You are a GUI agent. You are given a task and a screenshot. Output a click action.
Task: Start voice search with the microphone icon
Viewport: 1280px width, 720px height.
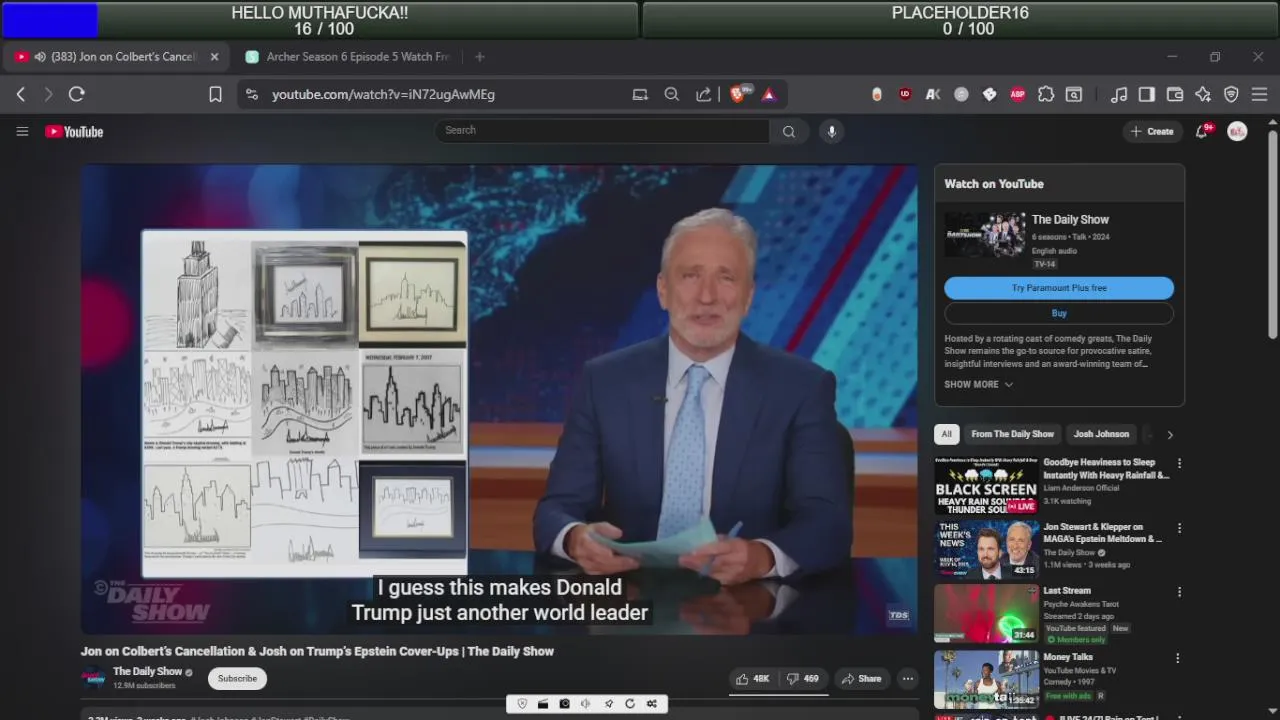[x=831, y=131]
